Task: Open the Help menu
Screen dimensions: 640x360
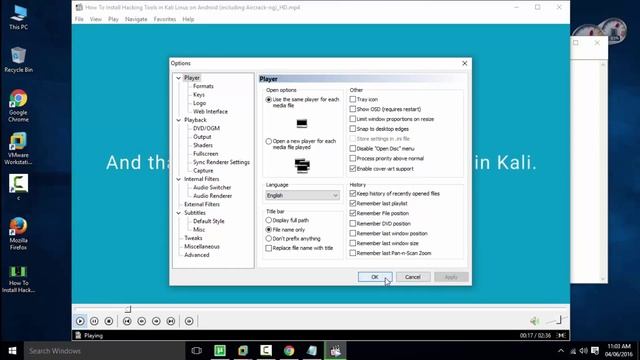Action: click(188, 19)
